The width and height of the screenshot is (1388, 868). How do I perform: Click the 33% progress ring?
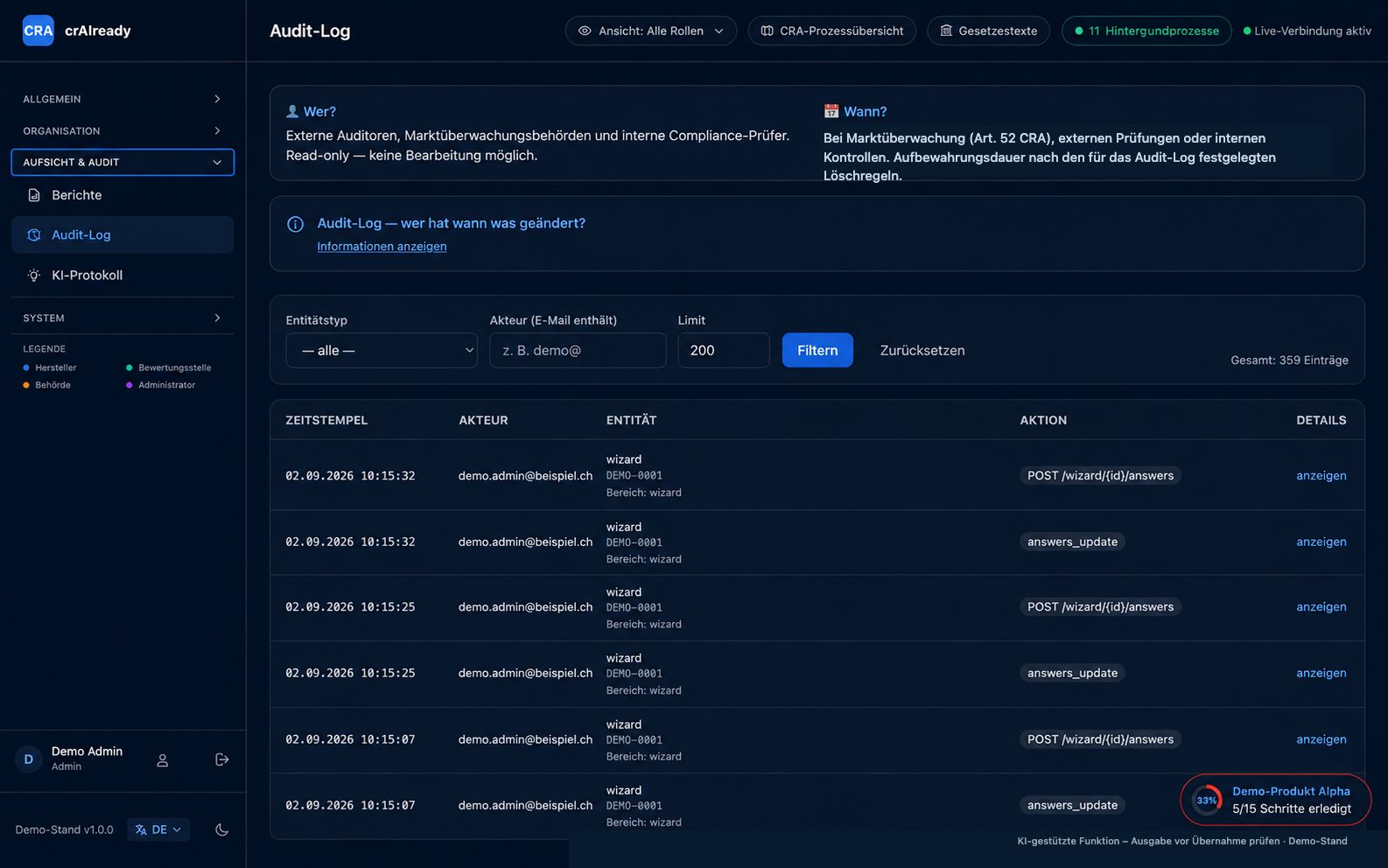tap(1207, 800)
